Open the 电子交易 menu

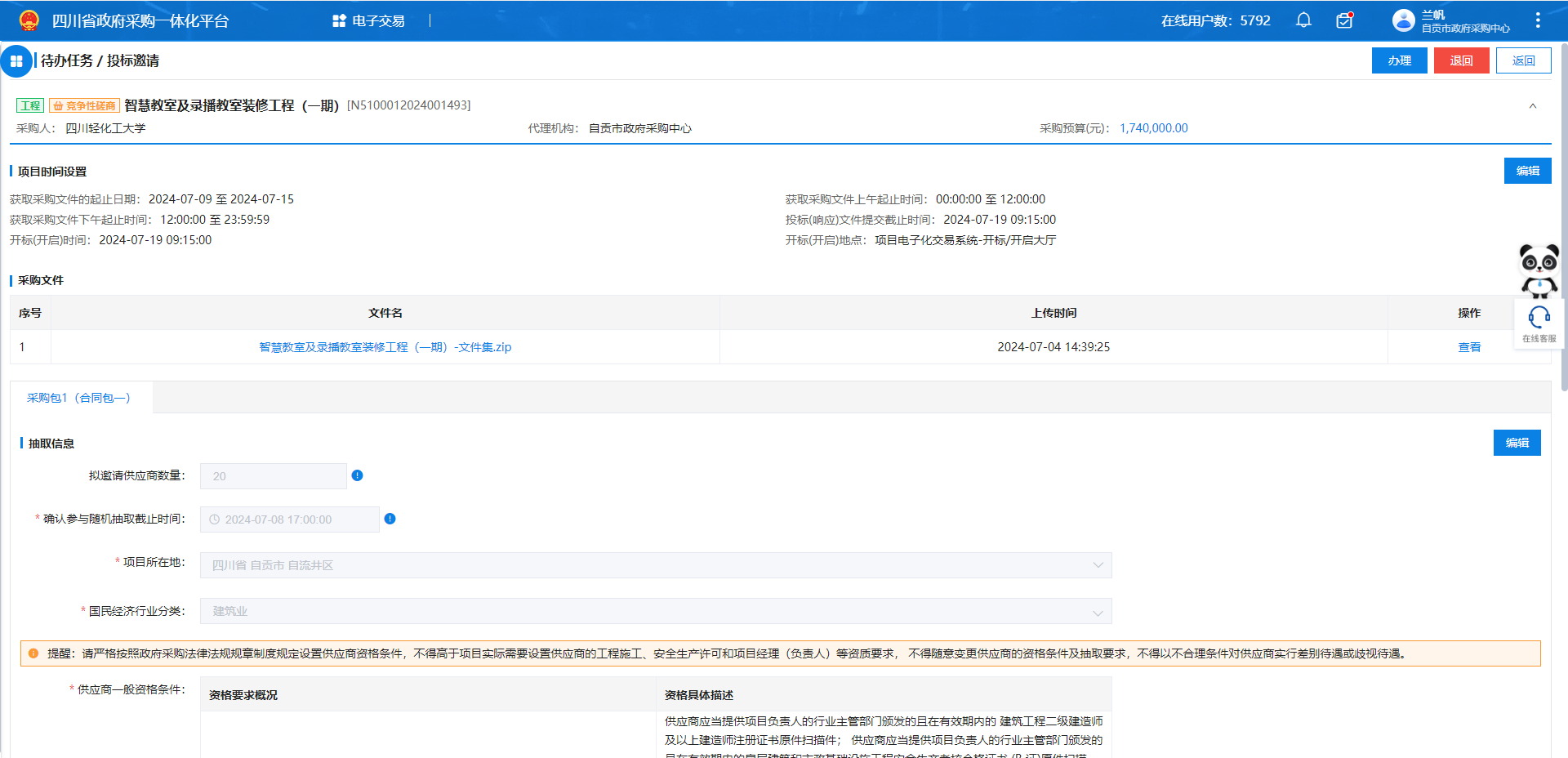[x=369, y=20]
